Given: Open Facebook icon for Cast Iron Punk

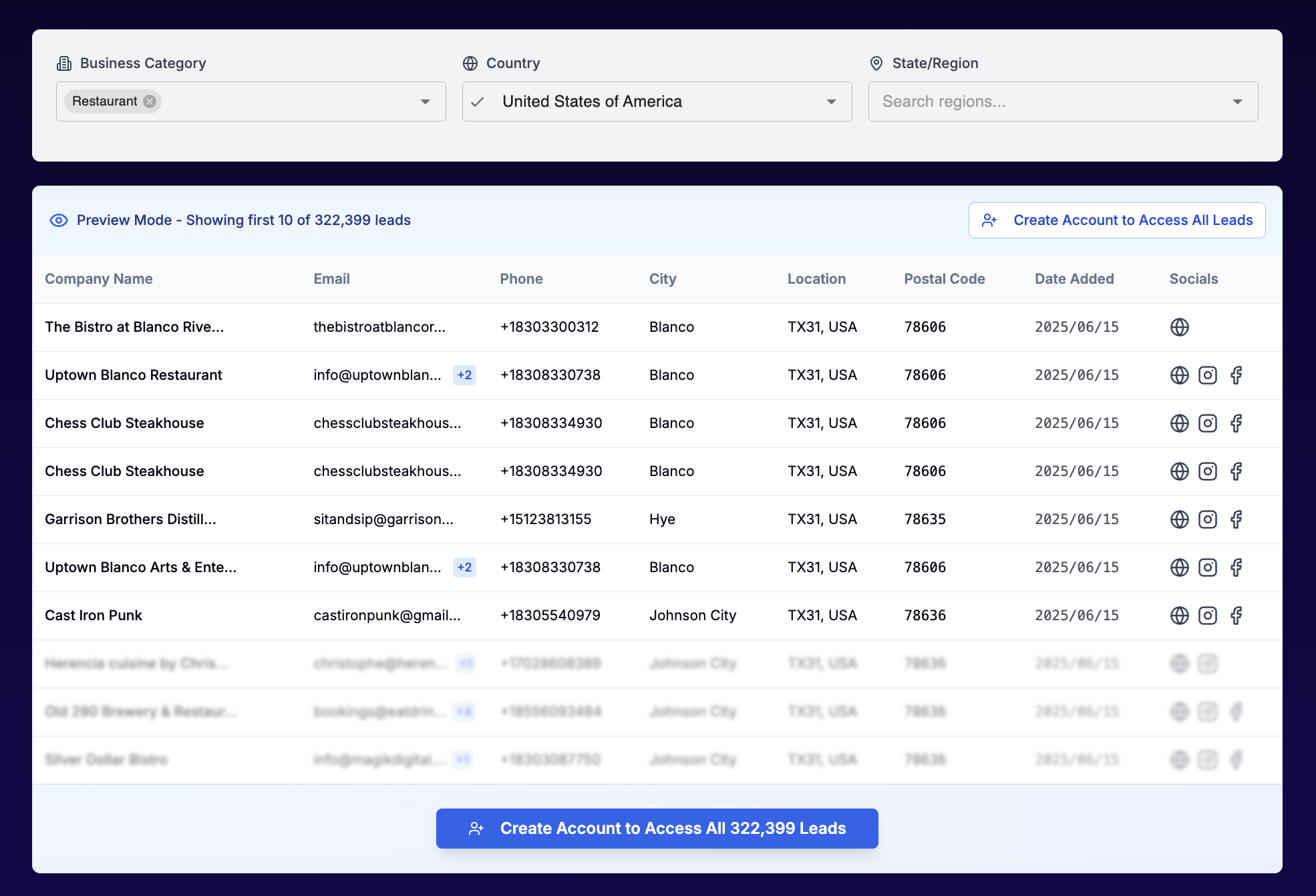Looking at the screenshot, I should coord(1236,616).
